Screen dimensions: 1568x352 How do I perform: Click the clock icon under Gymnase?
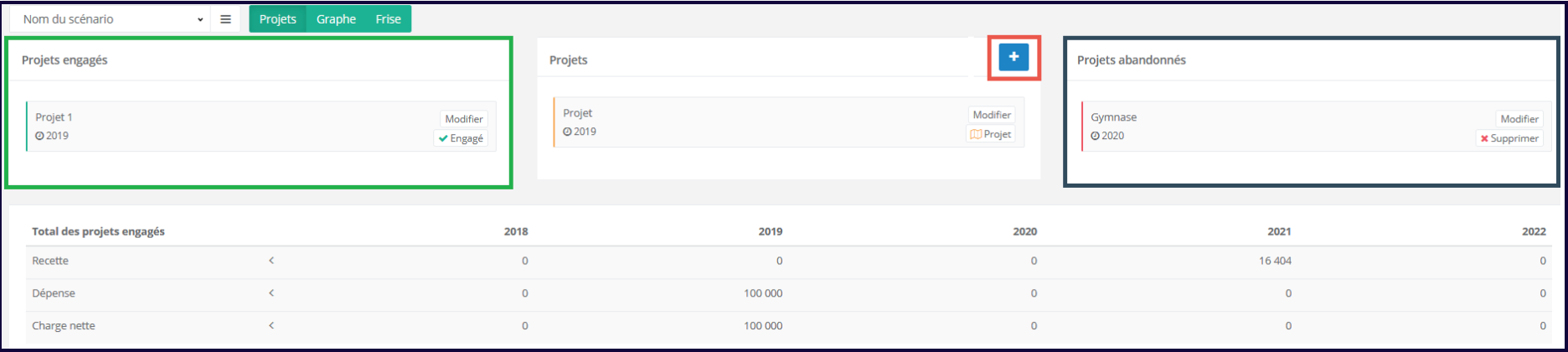pyautogui.click(x=1095, y=136)
